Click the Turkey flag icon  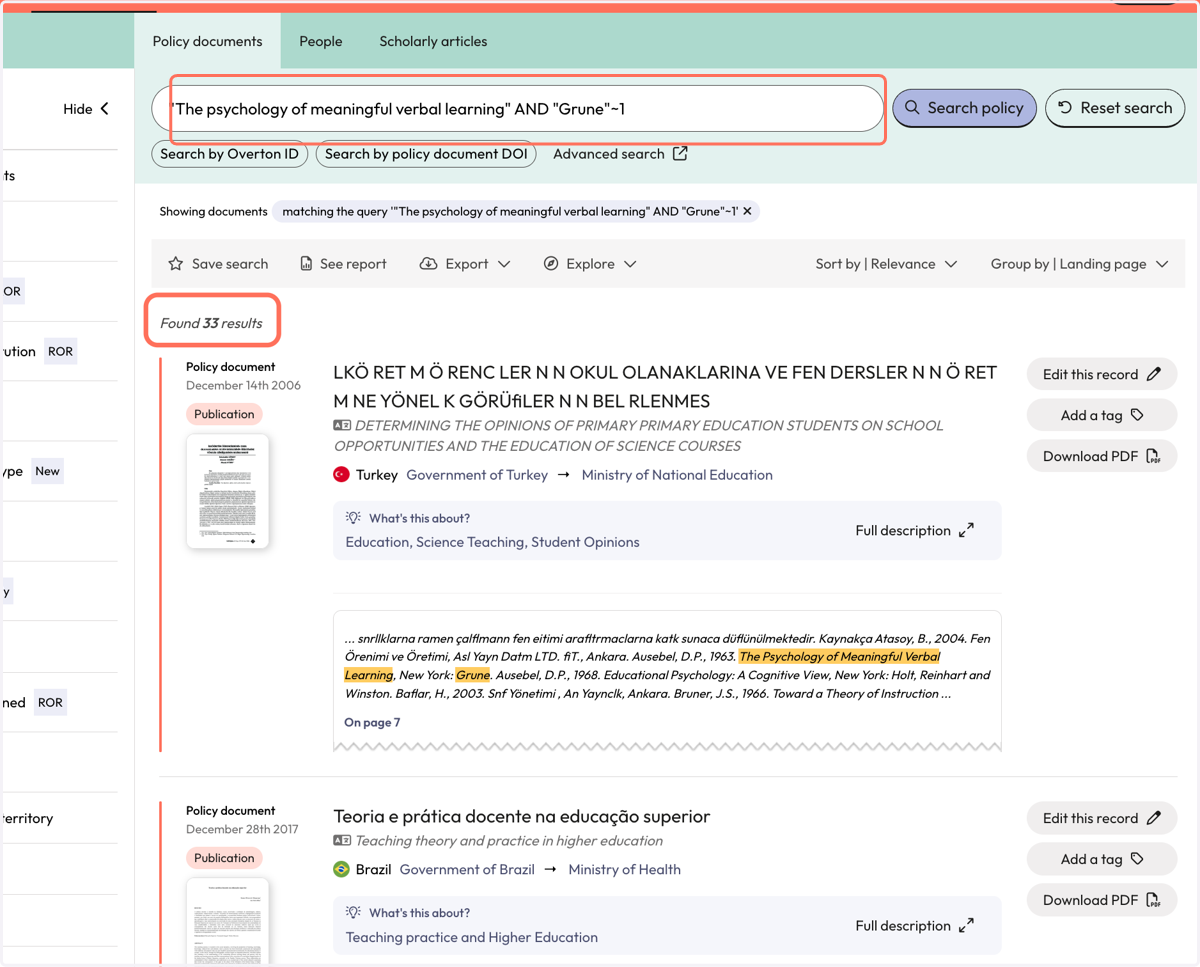[x=341, y=474]
